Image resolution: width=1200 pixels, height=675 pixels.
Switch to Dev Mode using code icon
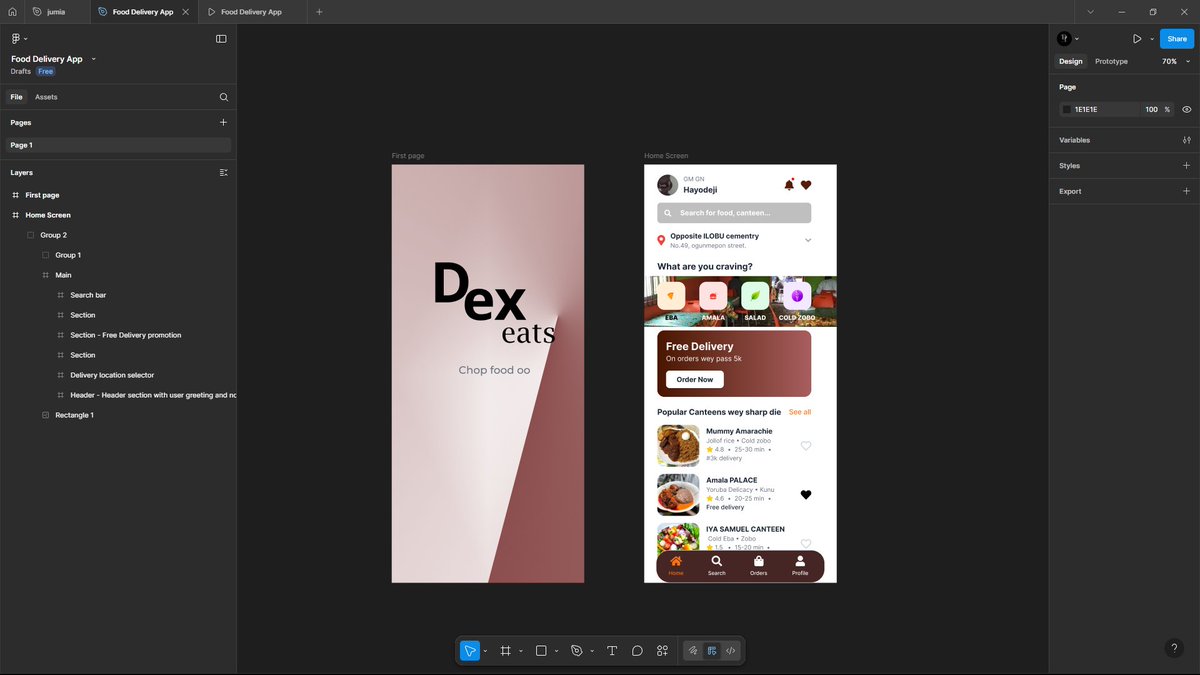pos(730,650)
